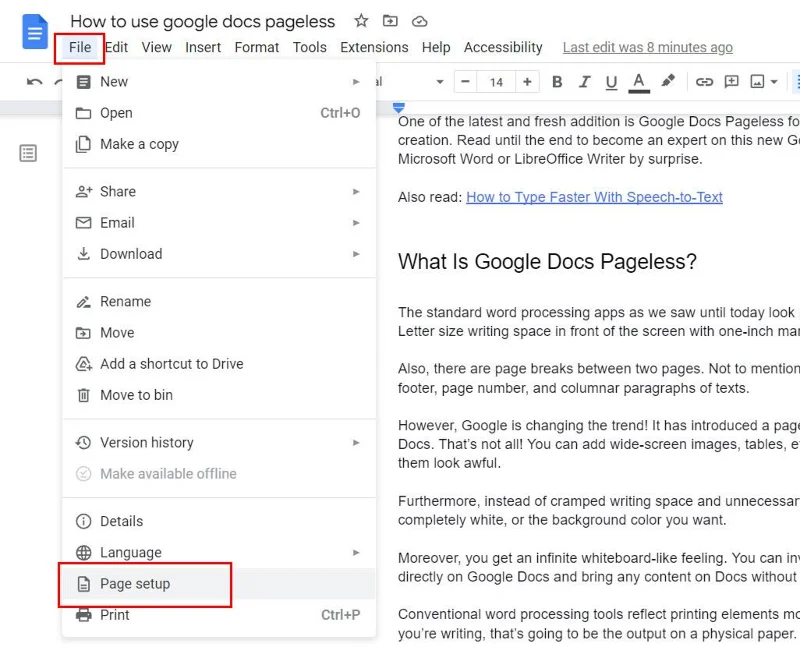Expand the Version history submenu
This screenshot has height=647, width=800.
tap(218, 442)
